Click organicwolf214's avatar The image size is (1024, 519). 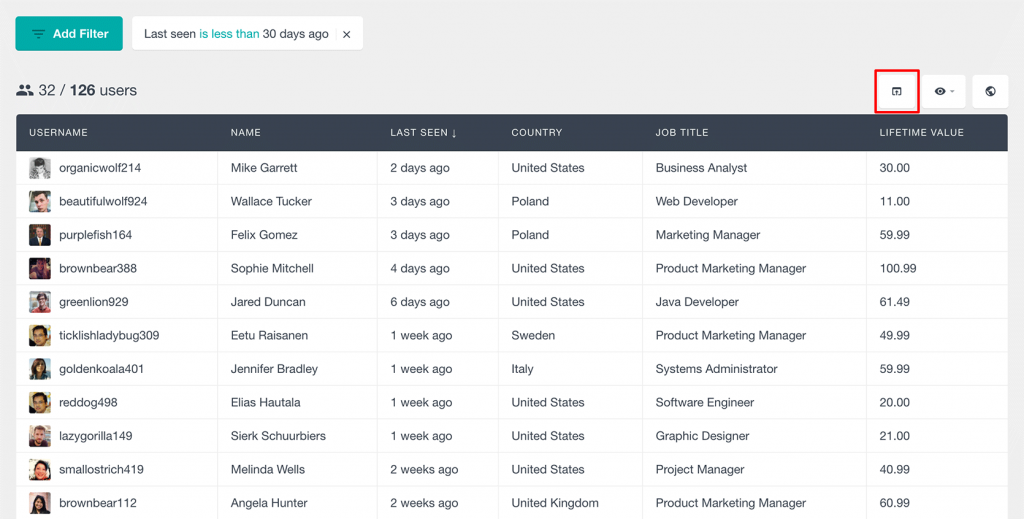(40, 168)
